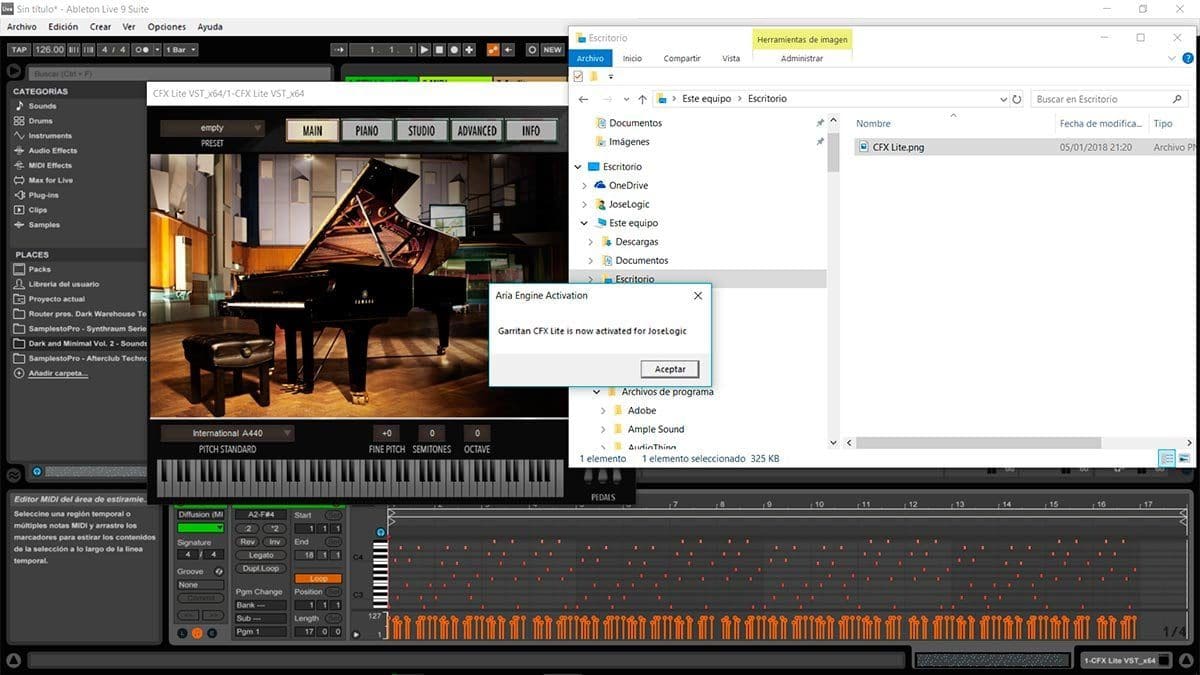Toggle Explorer details view button
The image size is (1200, 675).
1167,458
